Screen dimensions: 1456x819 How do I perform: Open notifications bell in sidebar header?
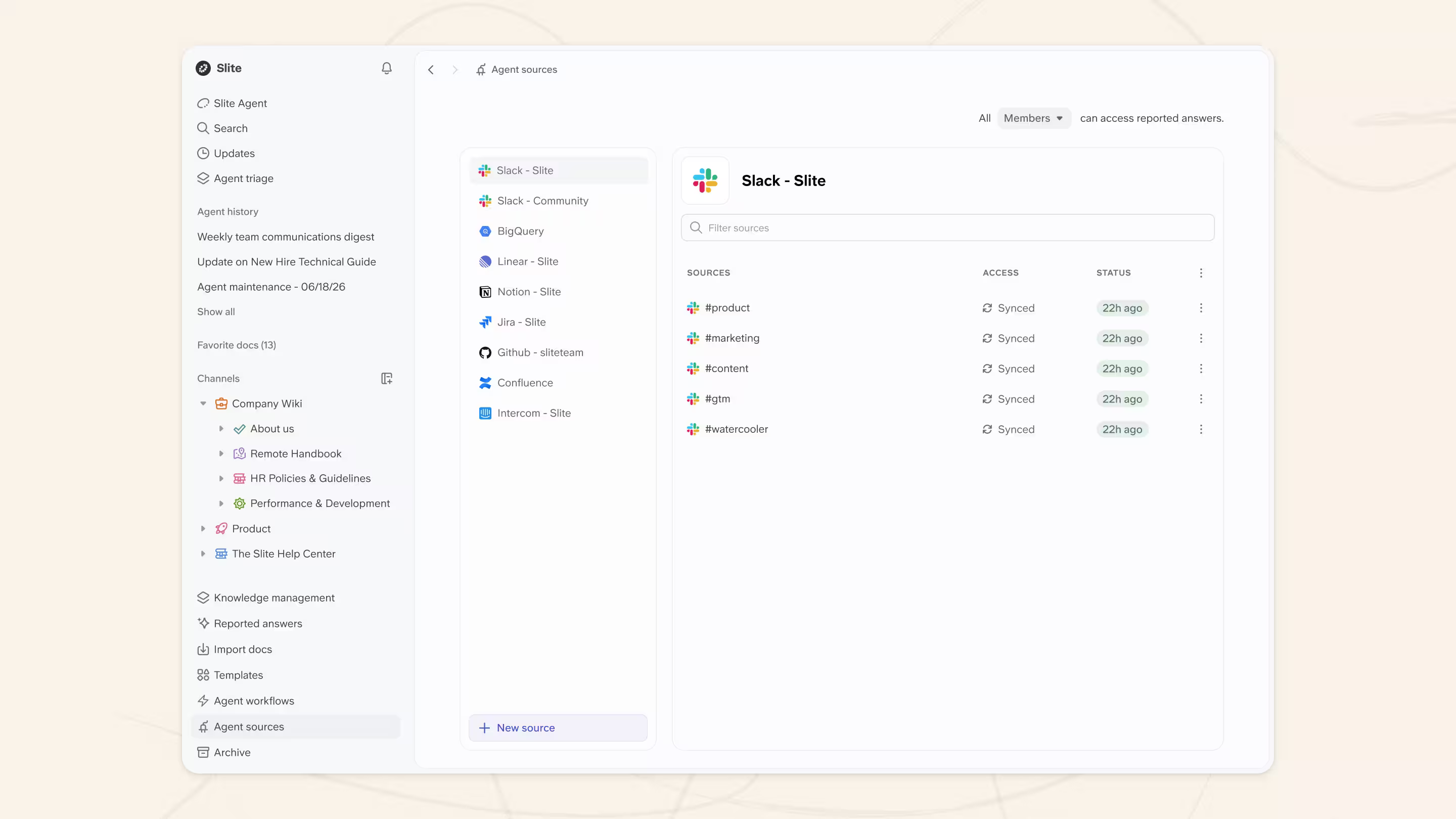coord(387,68)
